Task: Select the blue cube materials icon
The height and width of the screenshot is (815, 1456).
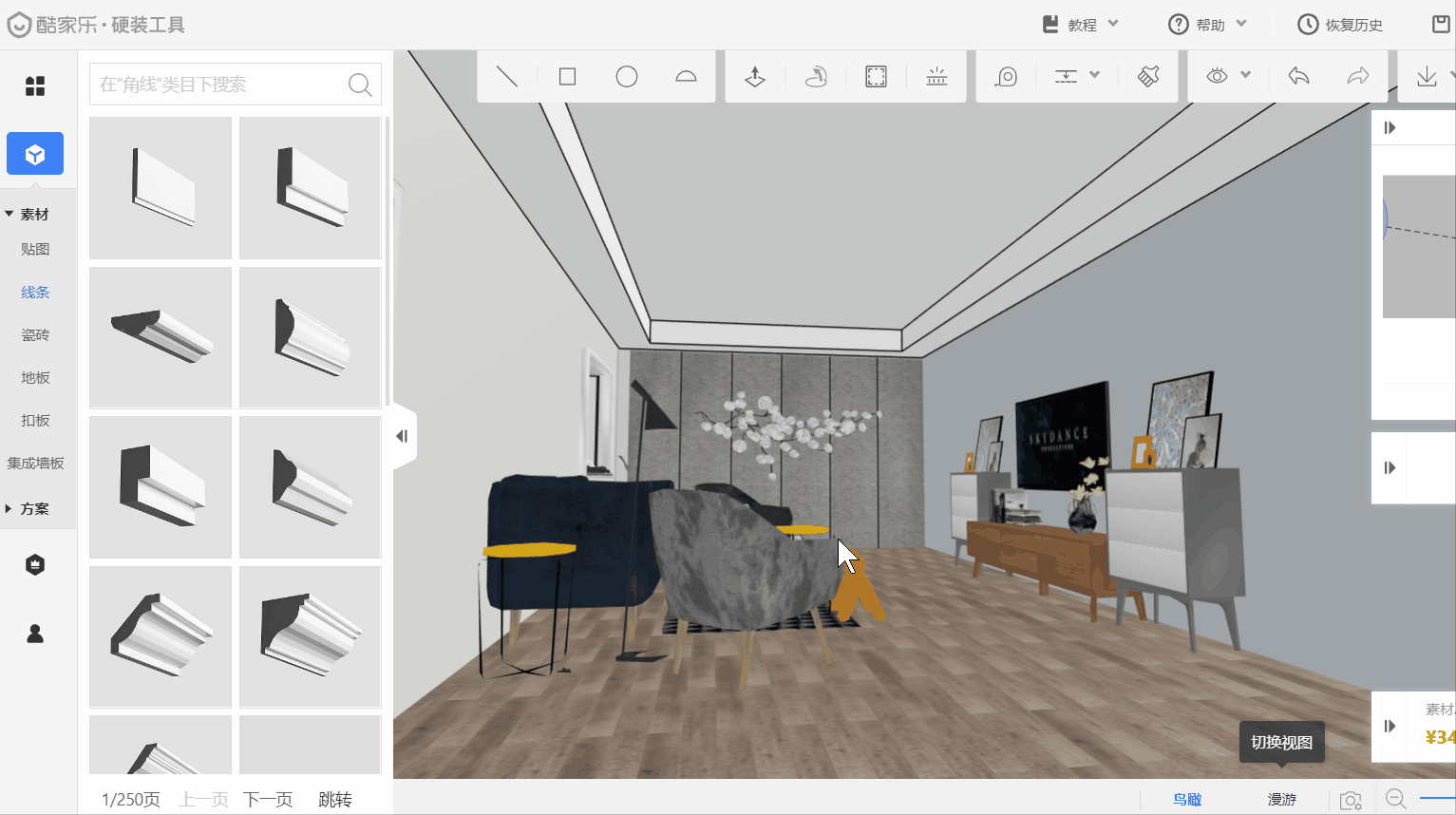Action: (35, 154)
